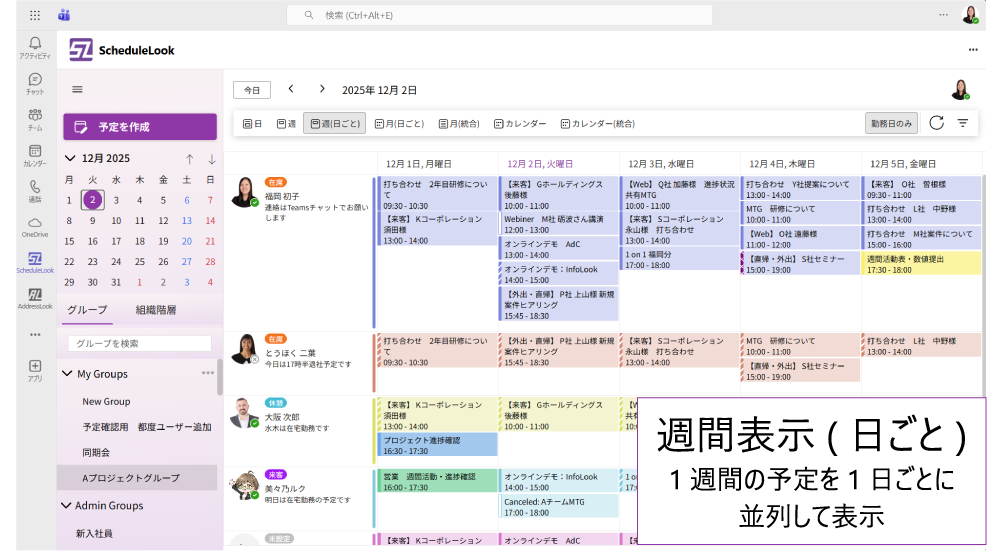
Task: Switch to the 組織階層 tab
Action: point(156,310)
